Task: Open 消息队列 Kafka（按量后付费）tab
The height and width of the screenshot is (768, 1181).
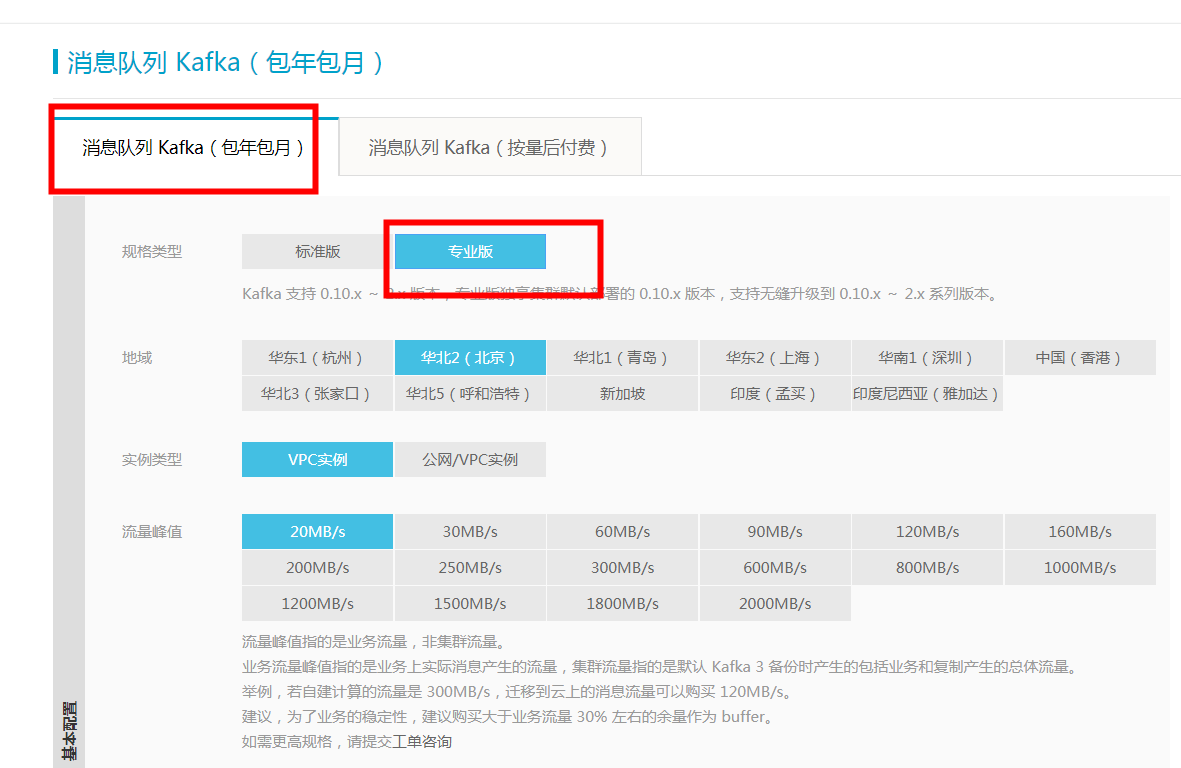Action: pyautogui.click(x=490, y=147)
